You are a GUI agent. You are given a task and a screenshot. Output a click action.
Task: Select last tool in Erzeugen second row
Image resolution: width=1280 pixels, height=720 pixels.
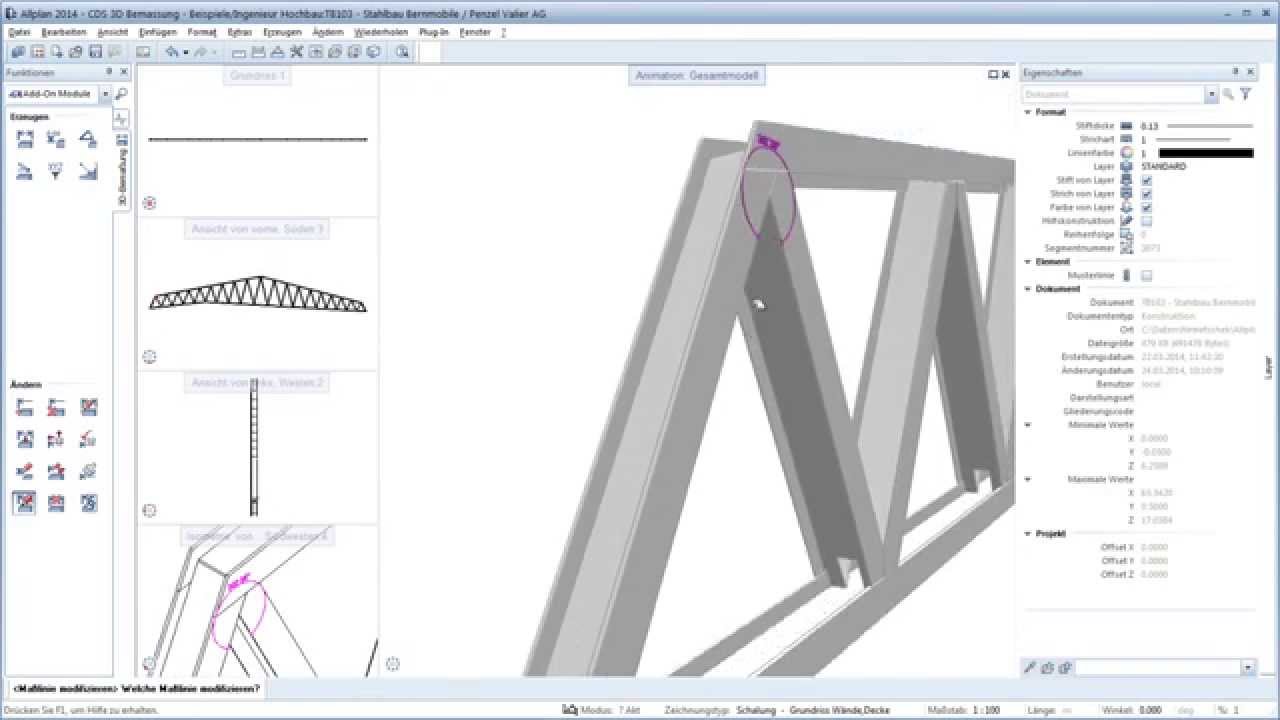(88, 171)
